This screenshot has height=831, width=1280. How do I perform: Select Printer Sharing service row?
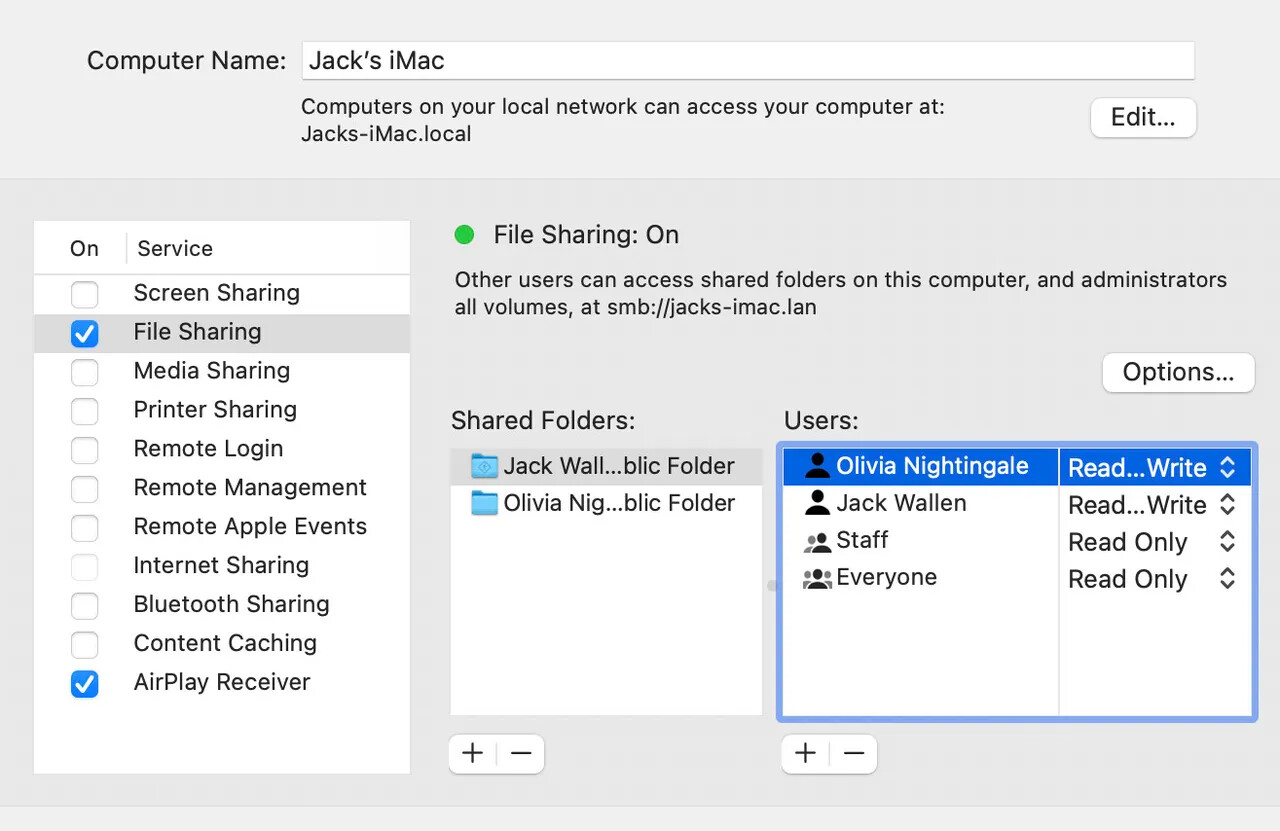click(222, 410)
